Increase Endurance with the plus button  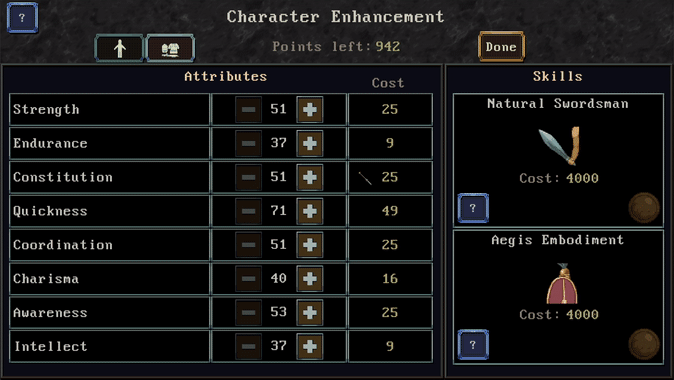tap(309, 143)
